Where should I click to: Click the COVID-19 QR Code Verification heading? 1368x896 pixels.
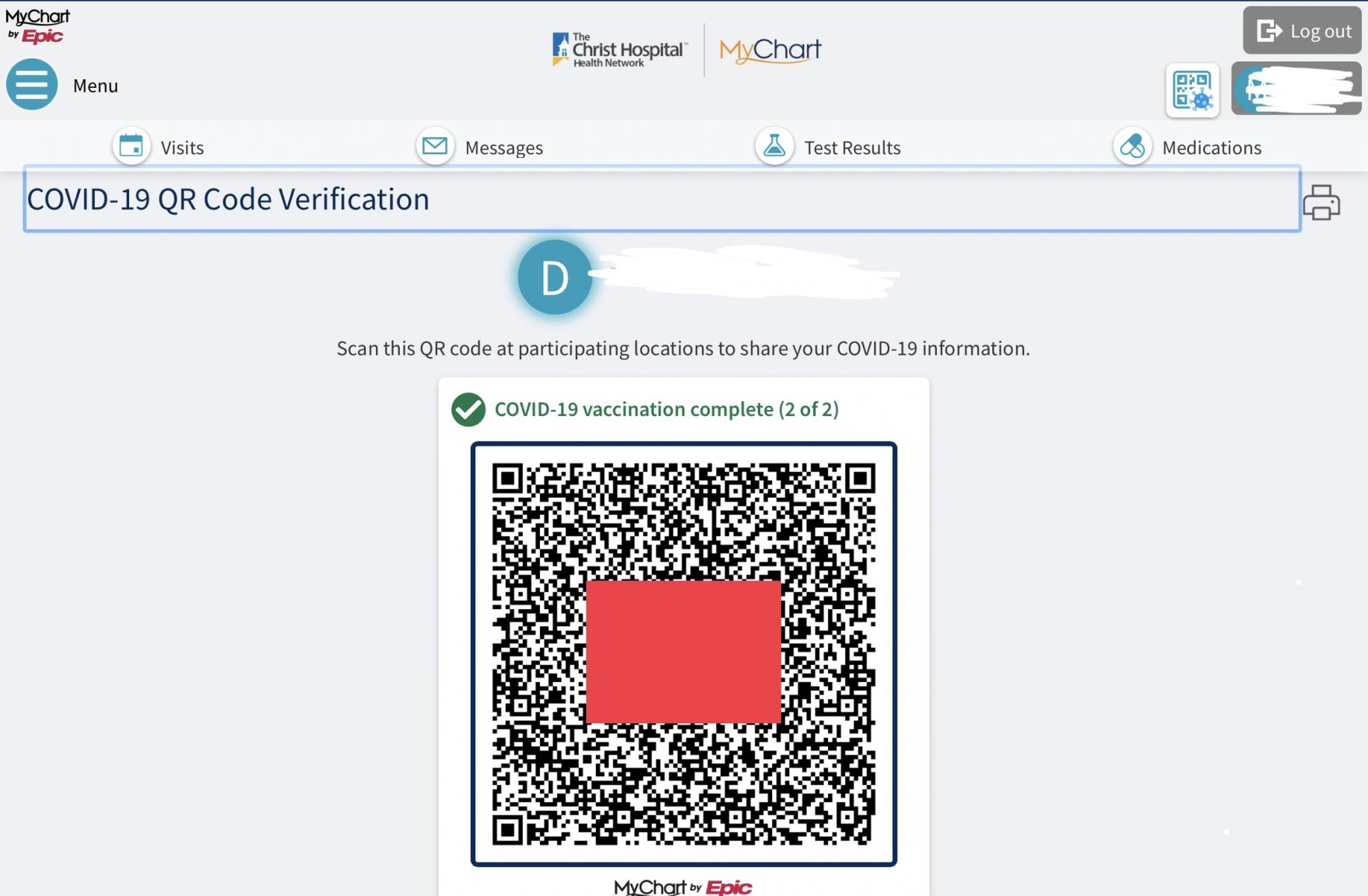[x=228, y=199]
